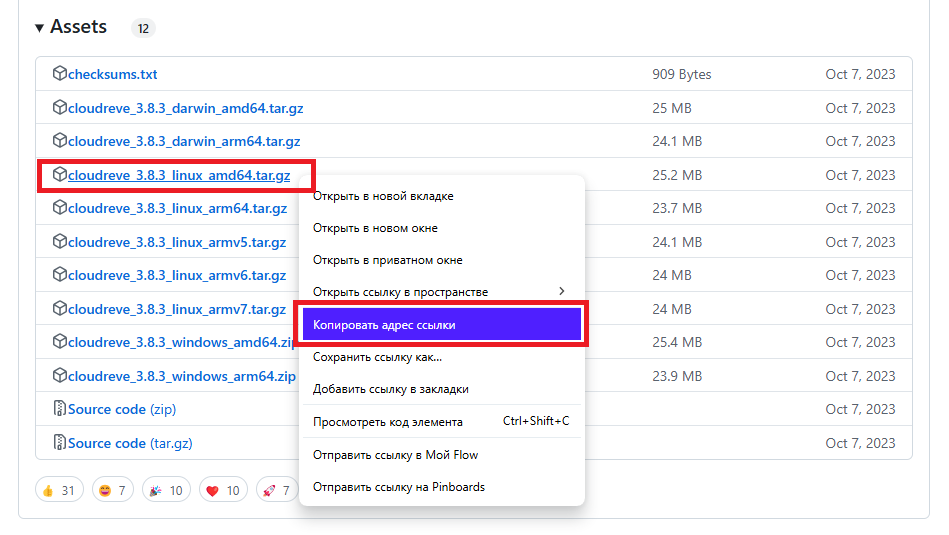Click the '23.9 MB' size text

(677, 376)
